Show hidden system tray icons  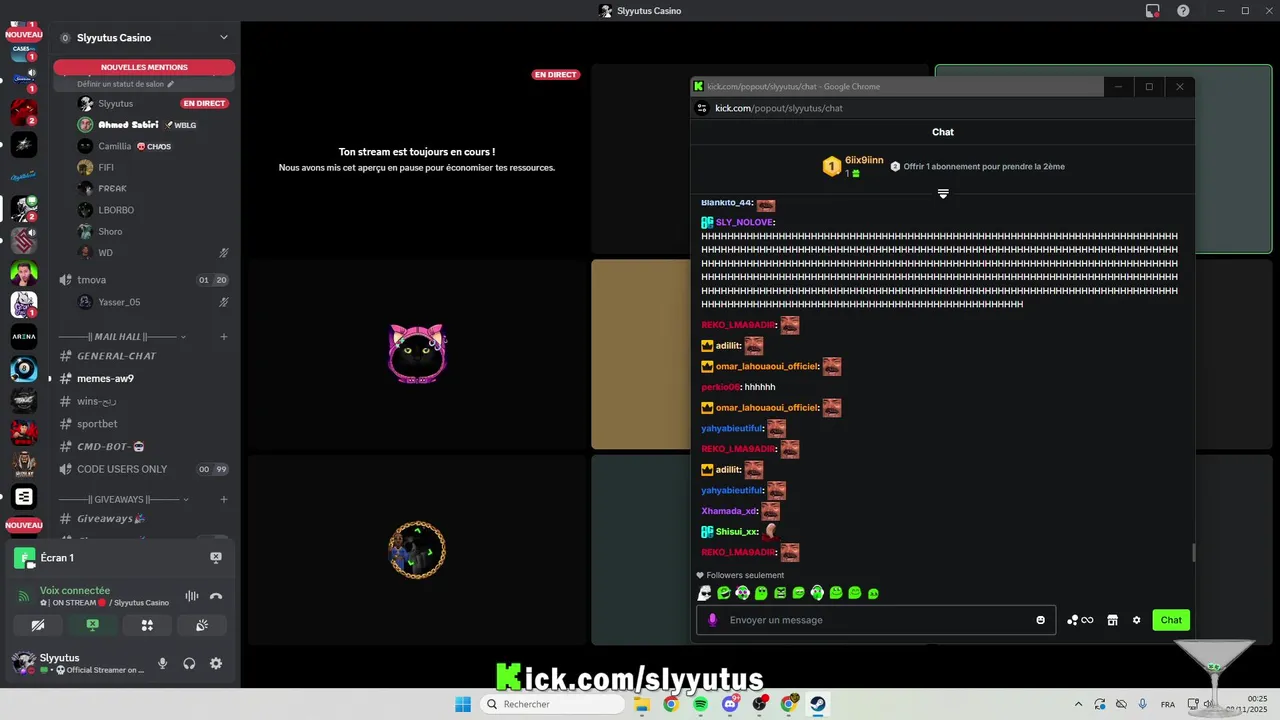(x=1077, y=704)
